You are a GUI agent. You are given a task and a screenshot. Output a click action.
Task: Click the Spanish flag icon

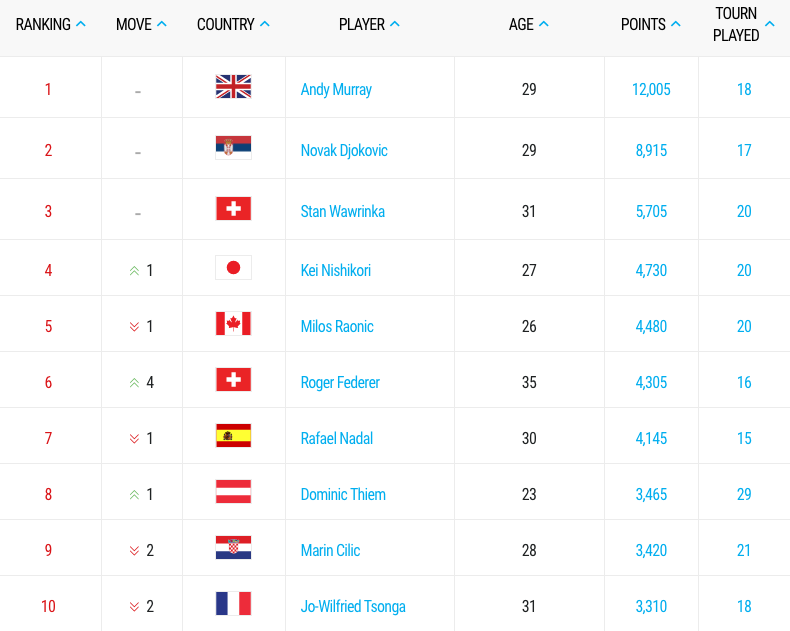click(x=233, y=435)
